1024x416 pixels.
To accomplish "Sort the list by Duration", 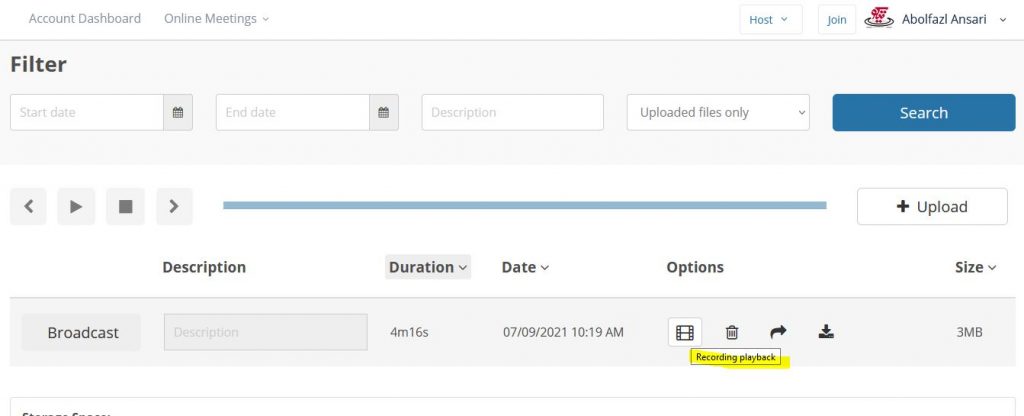I will 428,267.
